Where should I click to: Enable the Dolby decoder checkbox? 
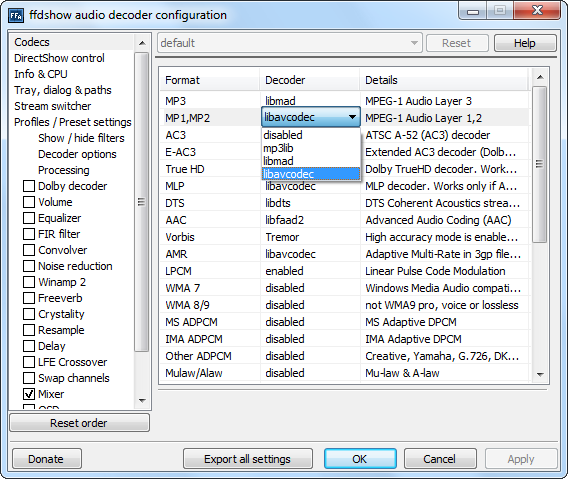click(29, 186)
